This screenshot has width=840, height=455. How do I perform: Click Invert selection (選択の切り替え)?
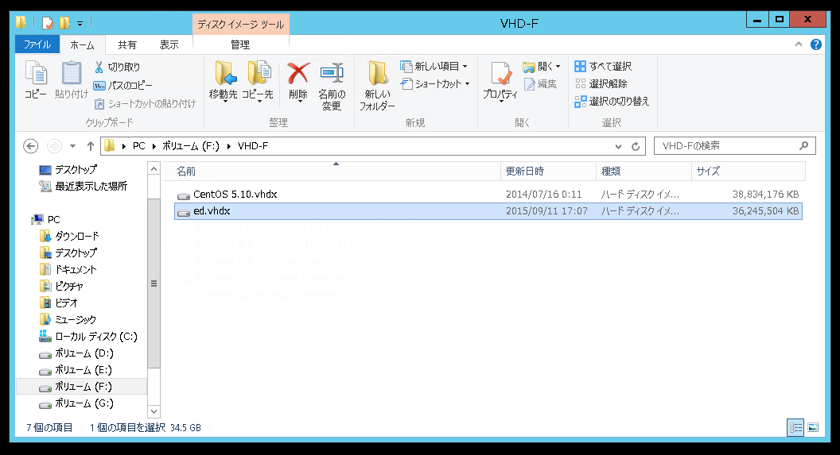tap(612, 101)
